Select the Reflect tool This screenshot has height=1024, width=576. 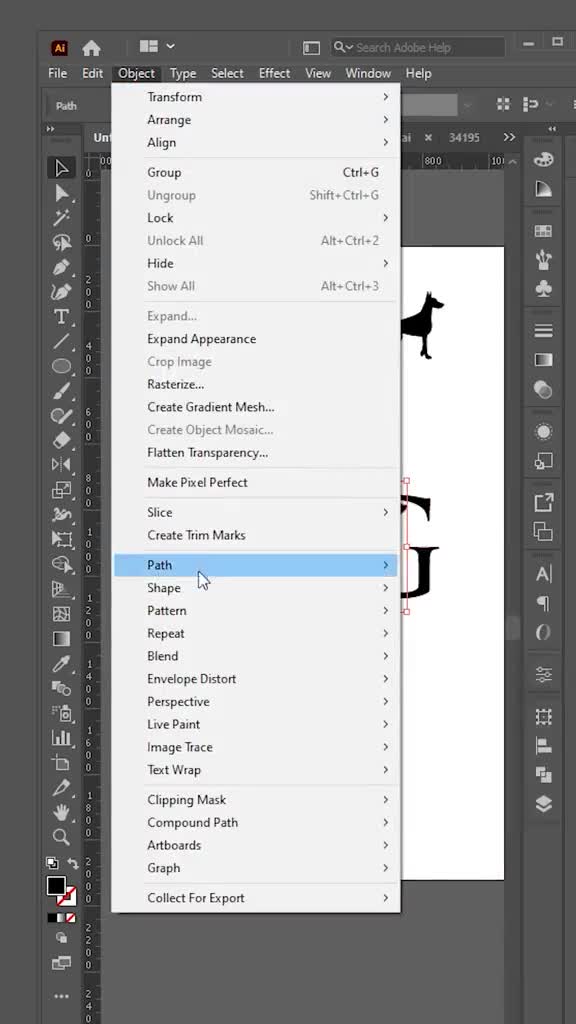point(61,464)
